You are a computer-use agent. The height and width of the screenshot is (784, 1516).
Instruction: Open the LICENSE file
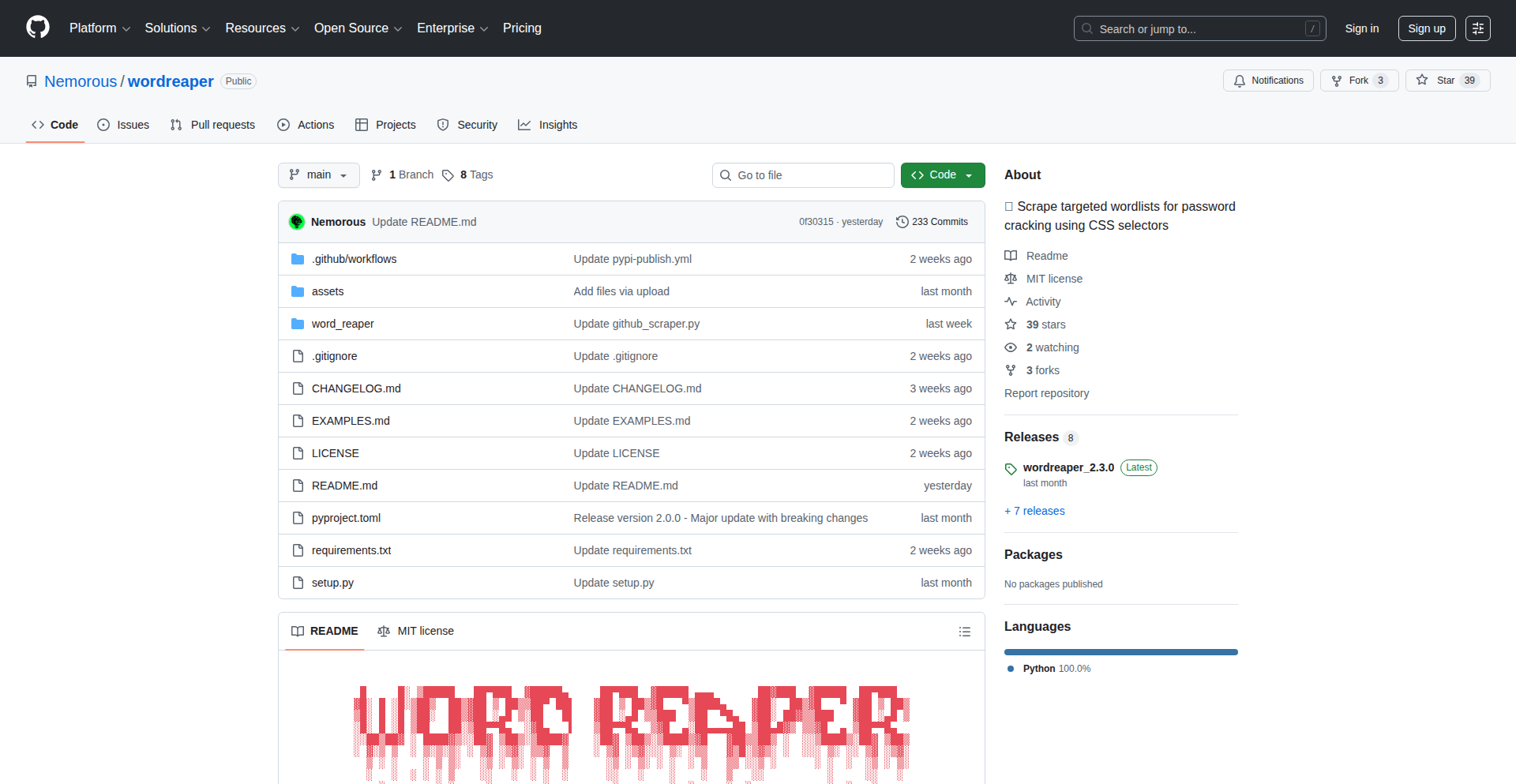coord(336,453)
